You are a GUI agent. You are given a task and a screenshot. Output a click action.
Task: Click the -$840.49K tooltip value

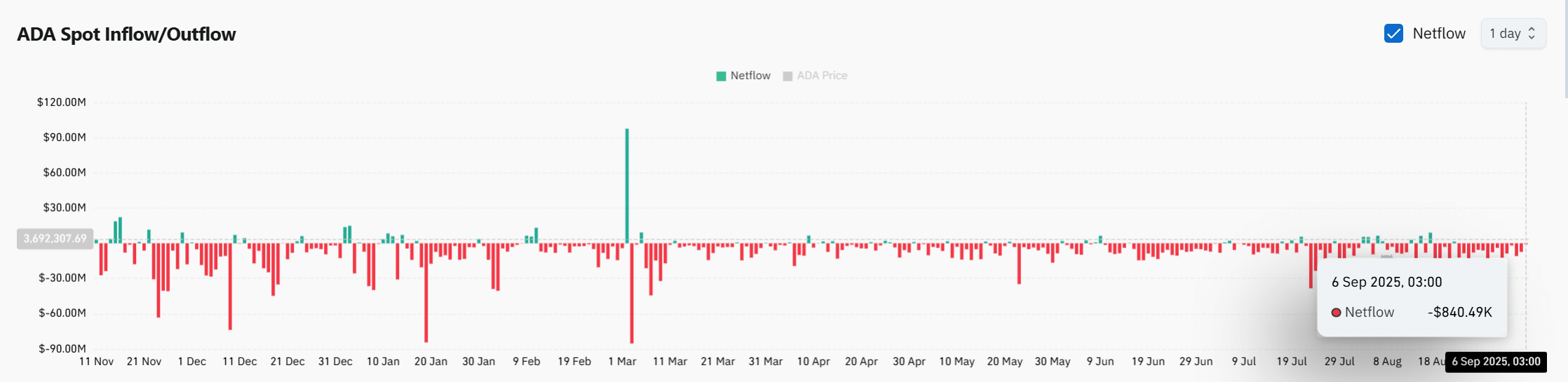1459,313
